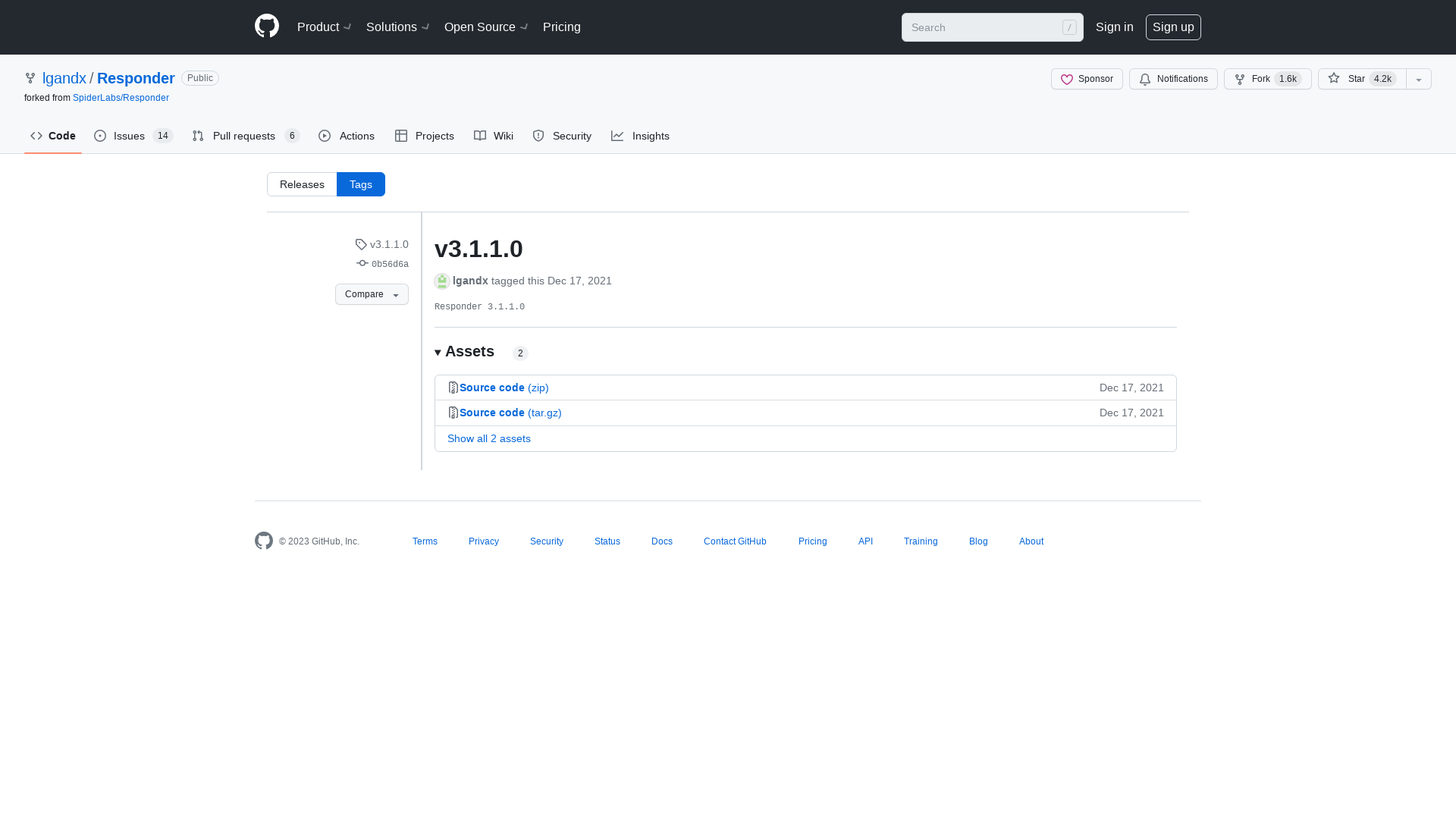Viewport: 1456px width, 819px height.
Task: Click the Notifications bell button
Action: [1173, 79]
